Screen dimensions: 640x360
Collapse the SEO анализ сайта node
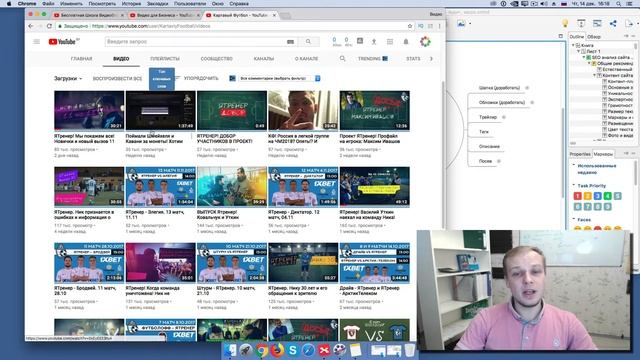pos(584,58)
